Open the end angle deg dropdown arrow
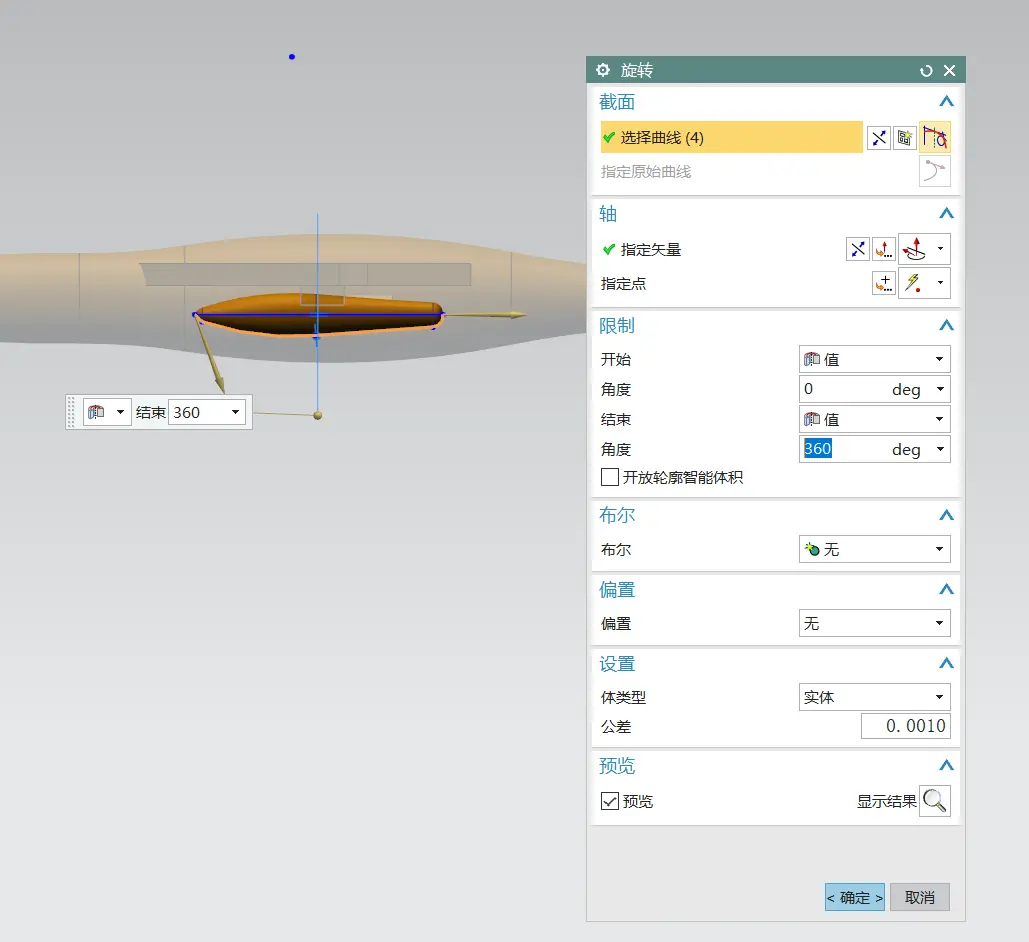The width and height of the screenshot is (1029, 942). click(940, 449)
